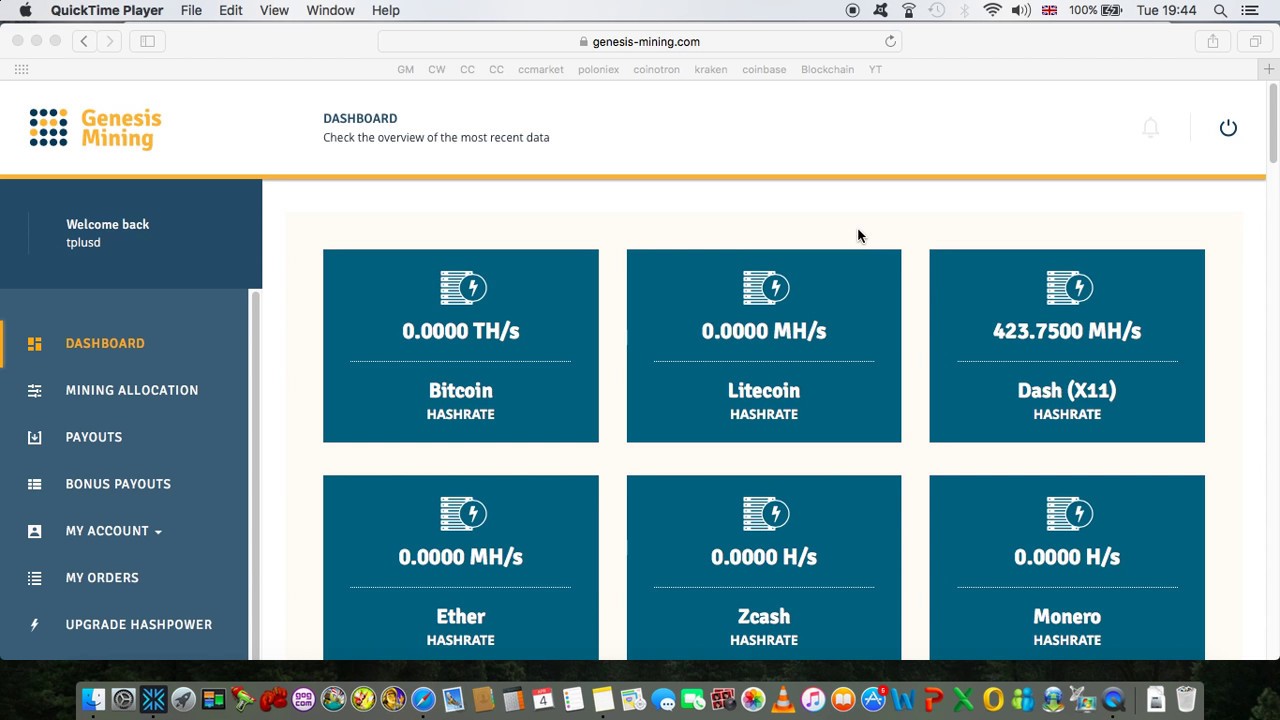Click the genesis-mining.com address bar
The height and width of the screenshot is (720, 1280).
tap(640, 41)
